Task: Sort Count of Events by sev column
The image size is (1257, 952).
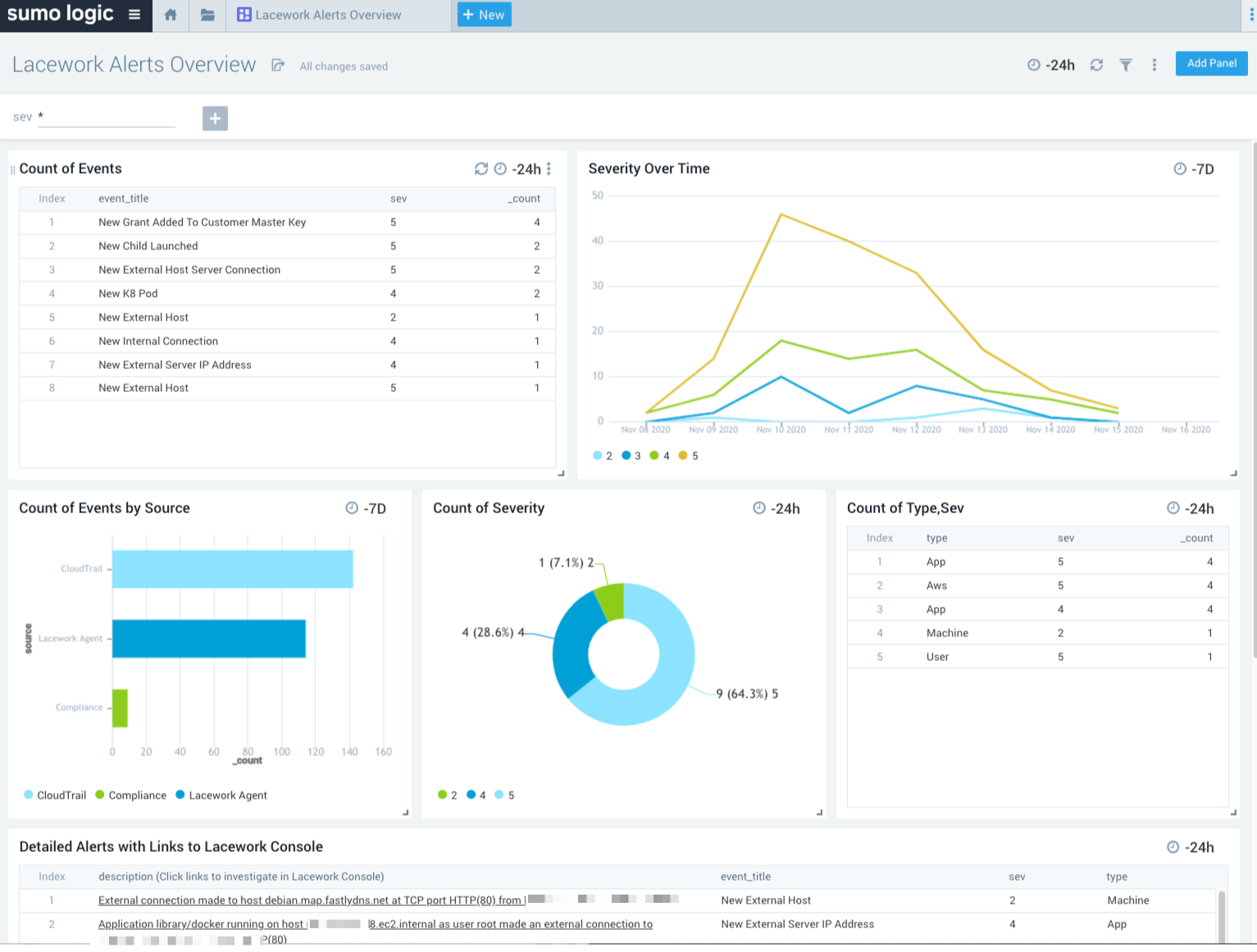Action: tap(399, 198)
